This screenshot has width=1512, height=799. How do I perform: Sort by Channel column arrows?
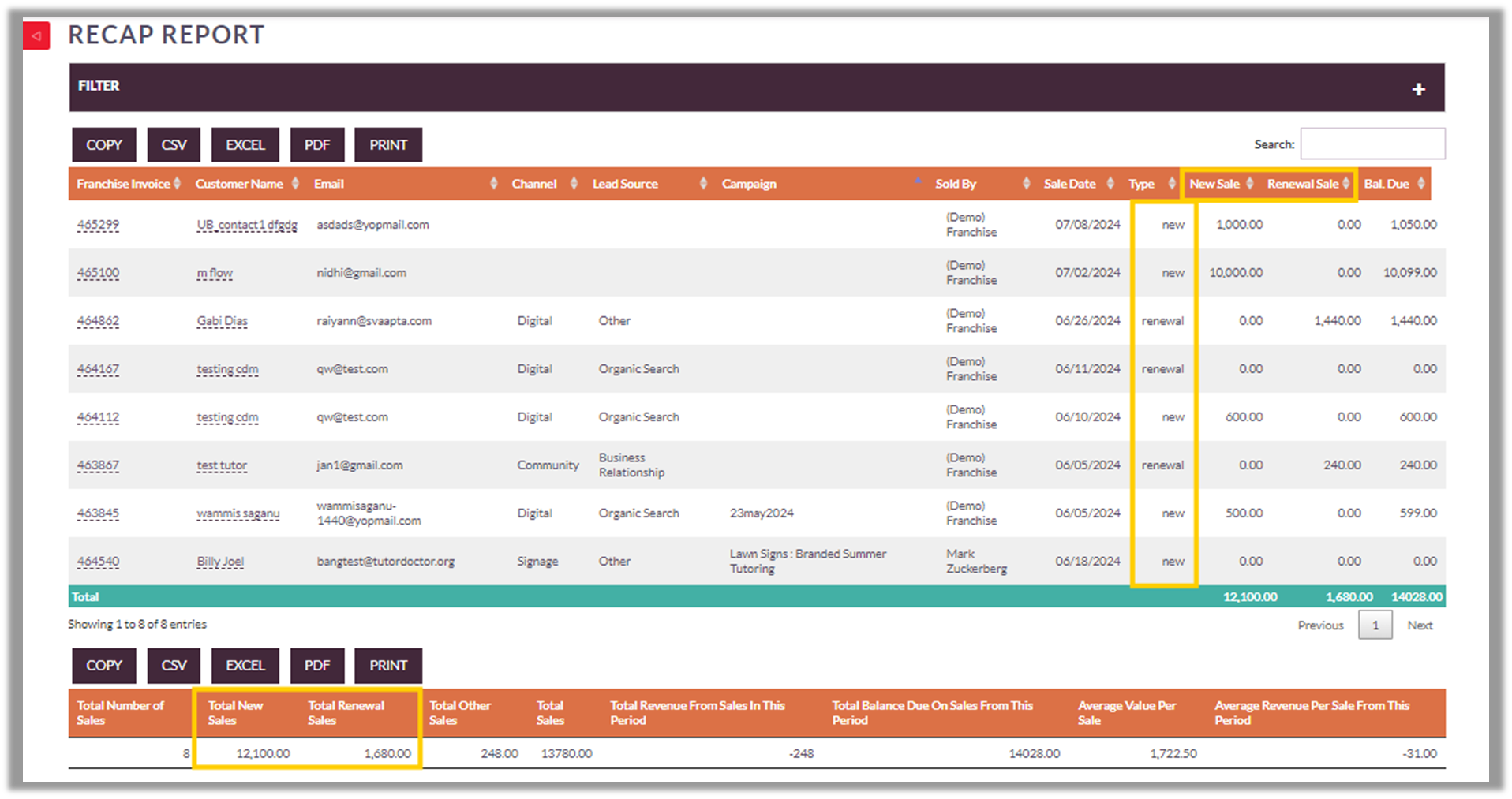coord(574,184)
